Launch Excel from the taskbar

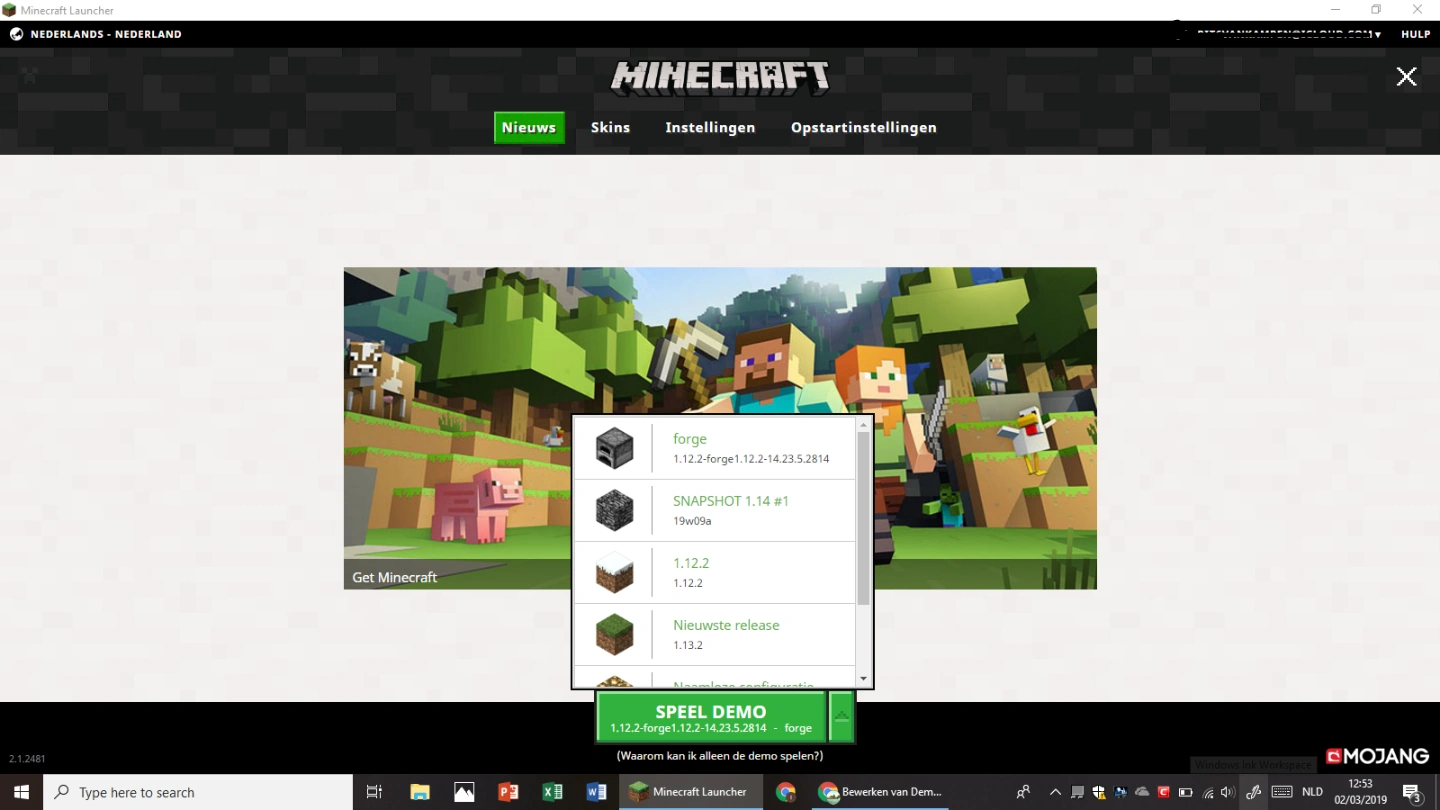[x=552, y=792]
